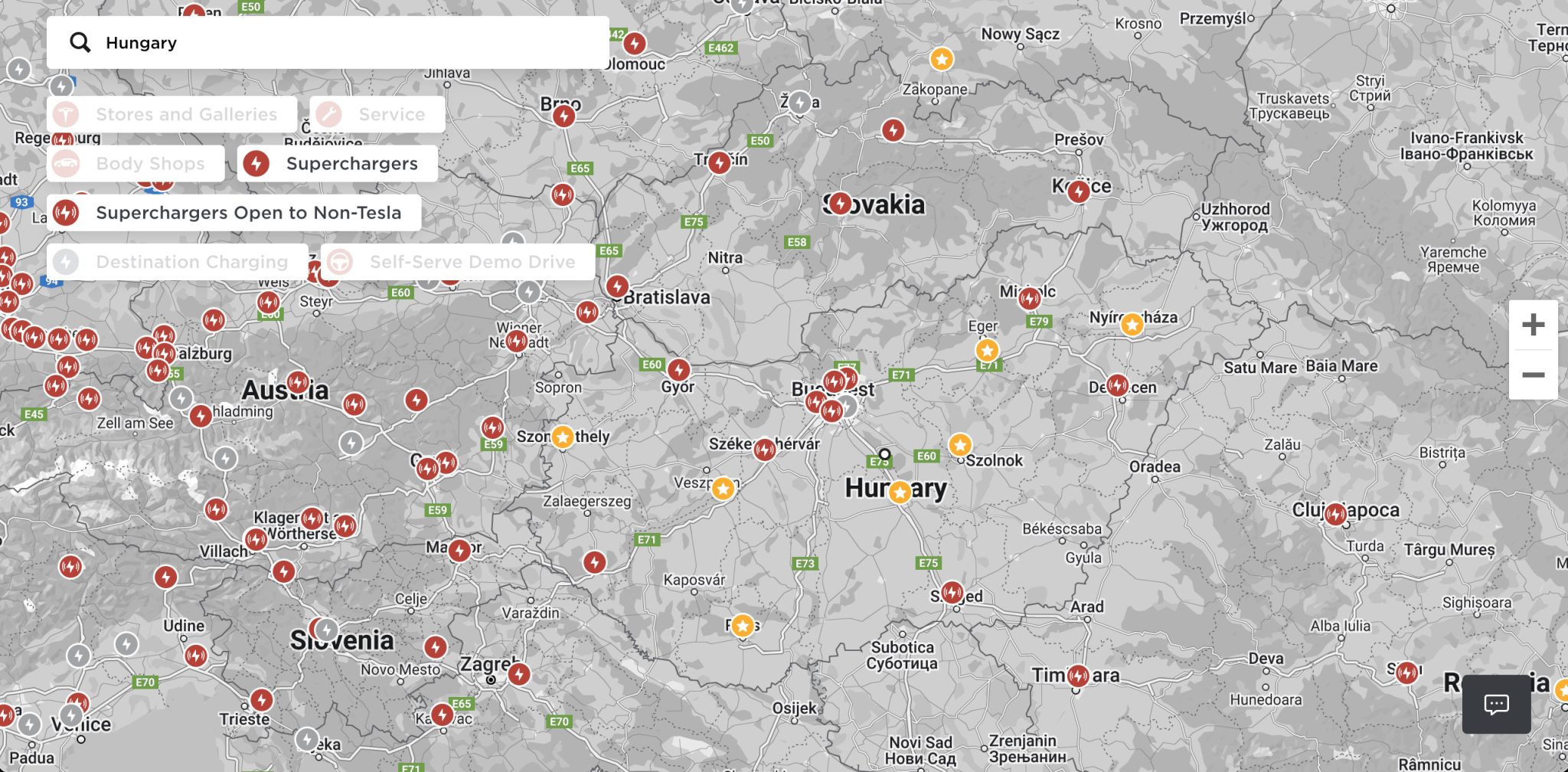Select the Supercharger pin at Bratislava

coord(617,286)
